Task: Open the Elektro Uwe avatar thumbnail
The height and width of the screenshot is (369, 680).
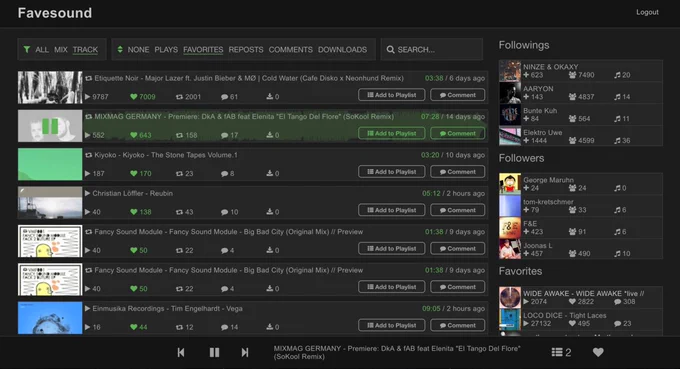Action: pos(510,136)
